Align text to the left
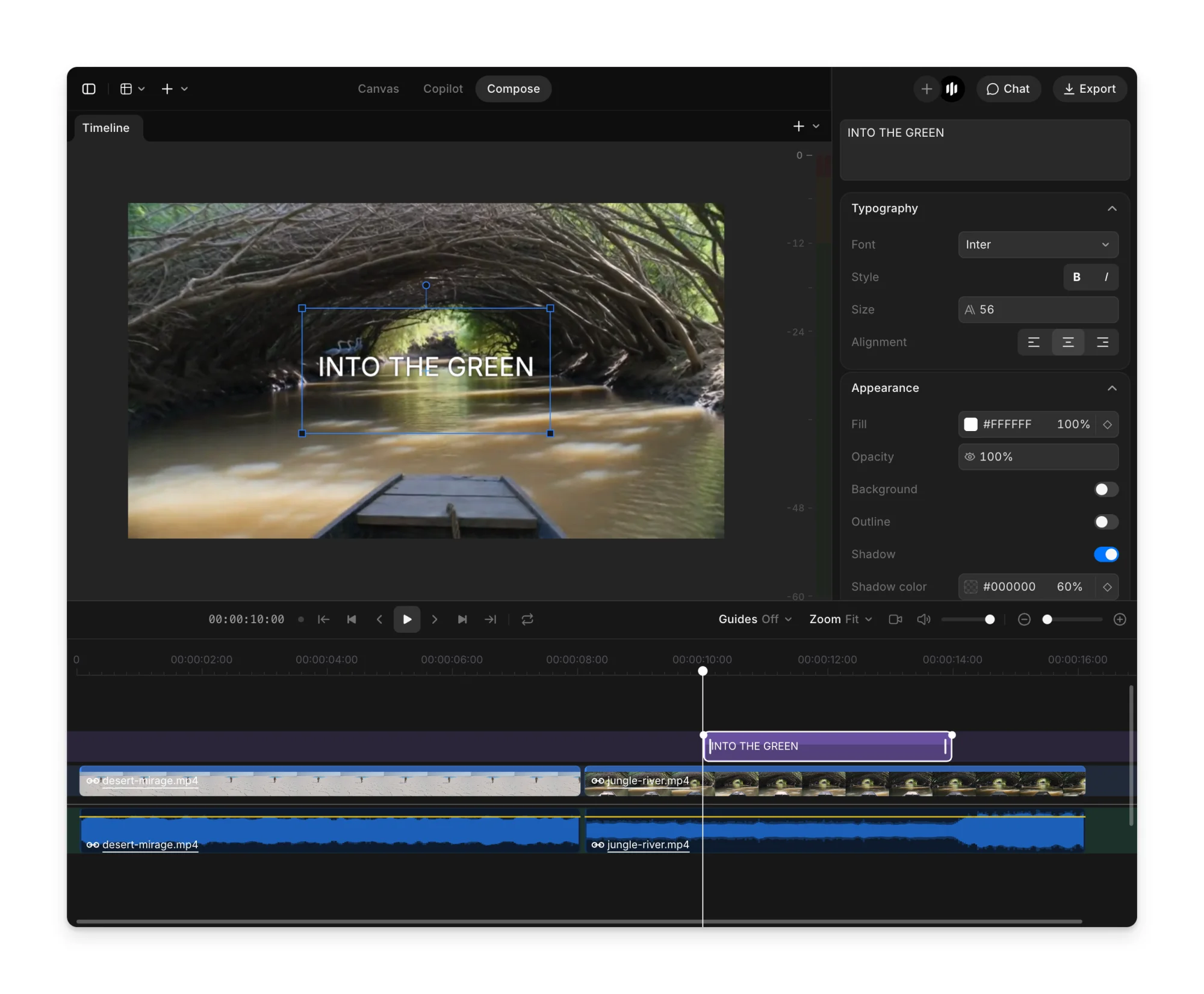Image resolution: width=1204 pixels, height=994 pixels. 1034,342
